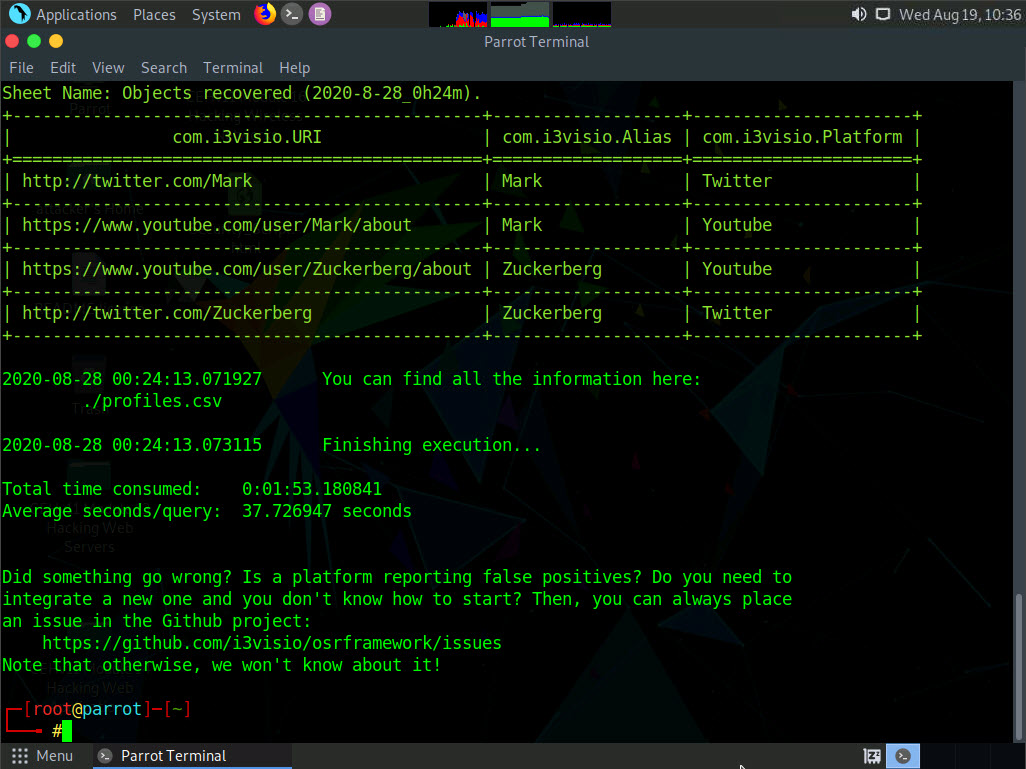Click the network sleep icon in bottom panel
The width and height of the screenshot is (1026, 769).
click(x=872, y=756)
